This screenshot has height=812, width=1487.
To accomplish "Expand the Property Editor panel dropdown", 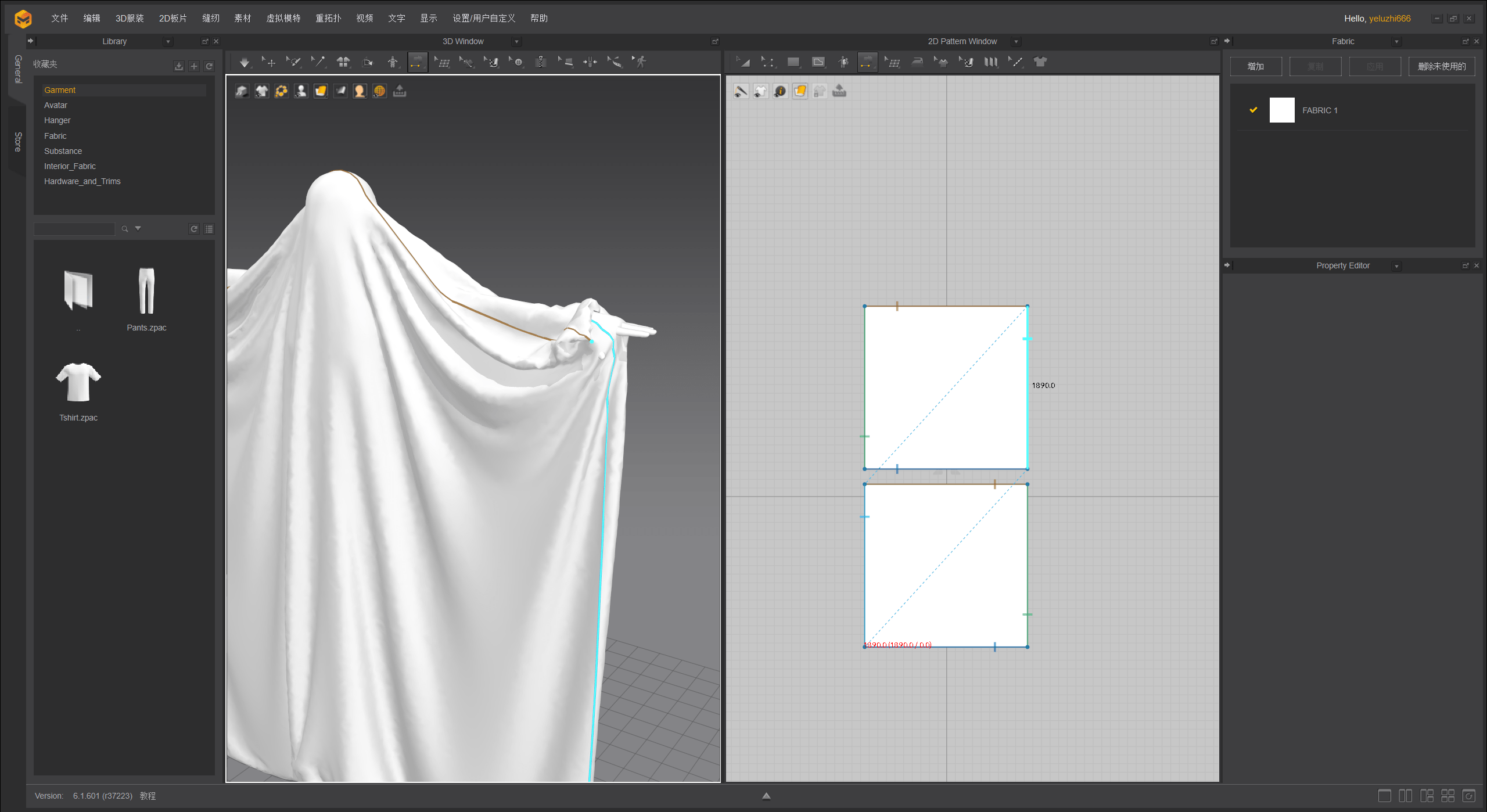I will [x=1396, y=266].
